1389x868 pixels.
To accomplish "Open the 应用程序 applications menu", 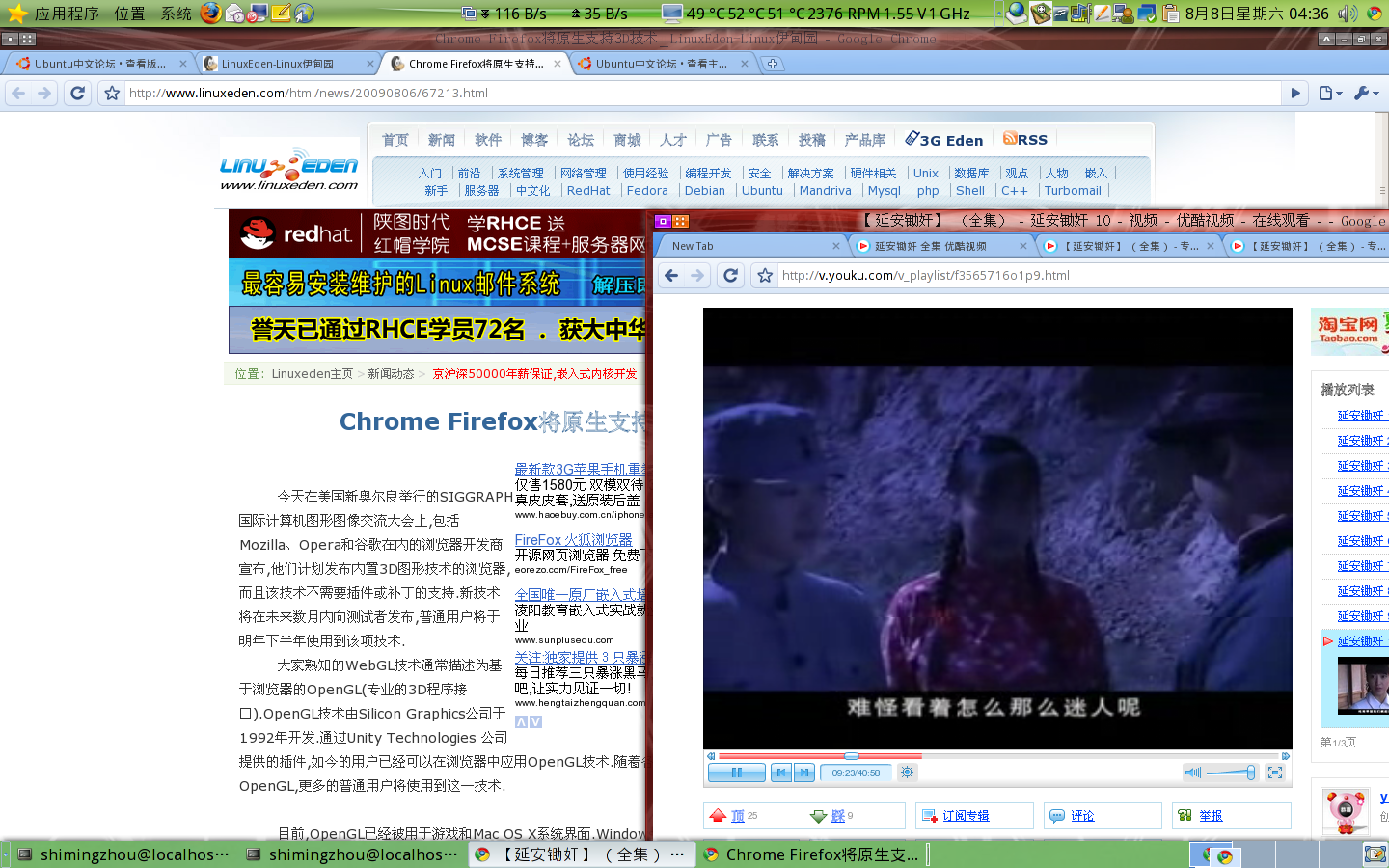I will (67, 14).
